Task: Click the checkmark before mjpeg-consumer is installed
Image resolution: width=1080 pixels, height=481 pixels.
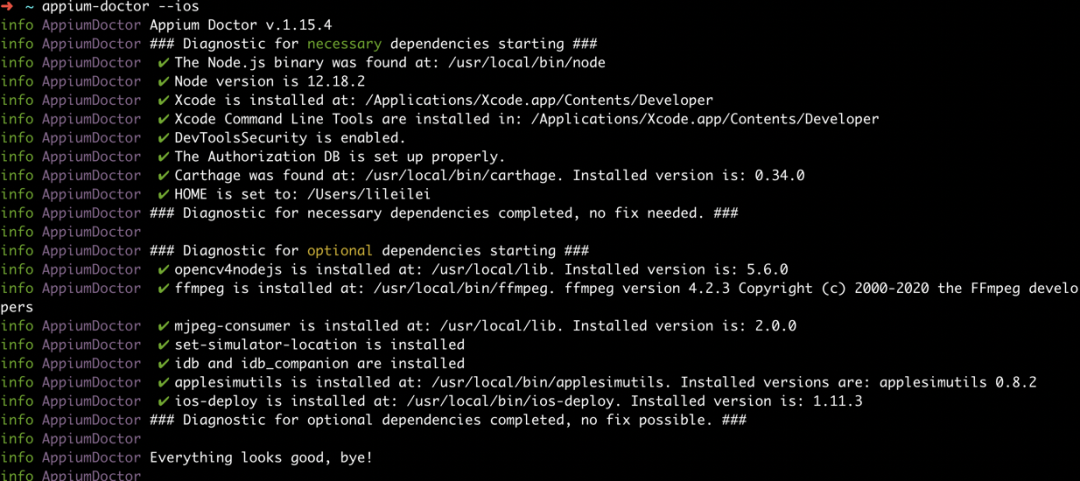Action: click(163, 325)
